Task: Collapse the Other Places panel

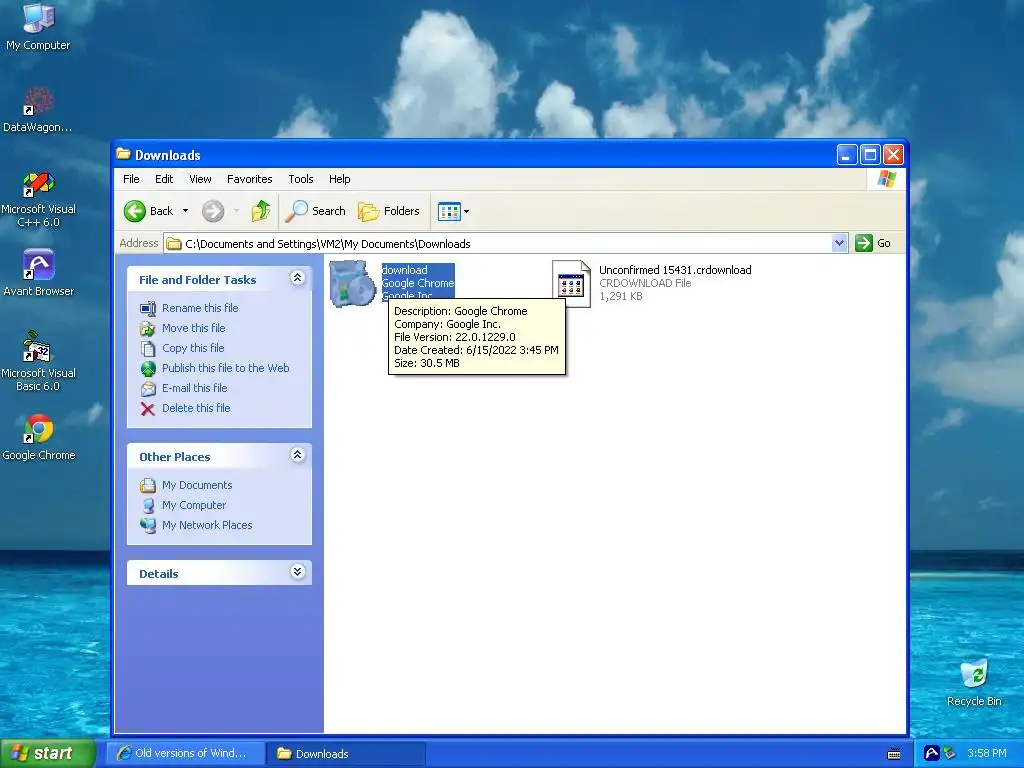Action: click(297, 455)
